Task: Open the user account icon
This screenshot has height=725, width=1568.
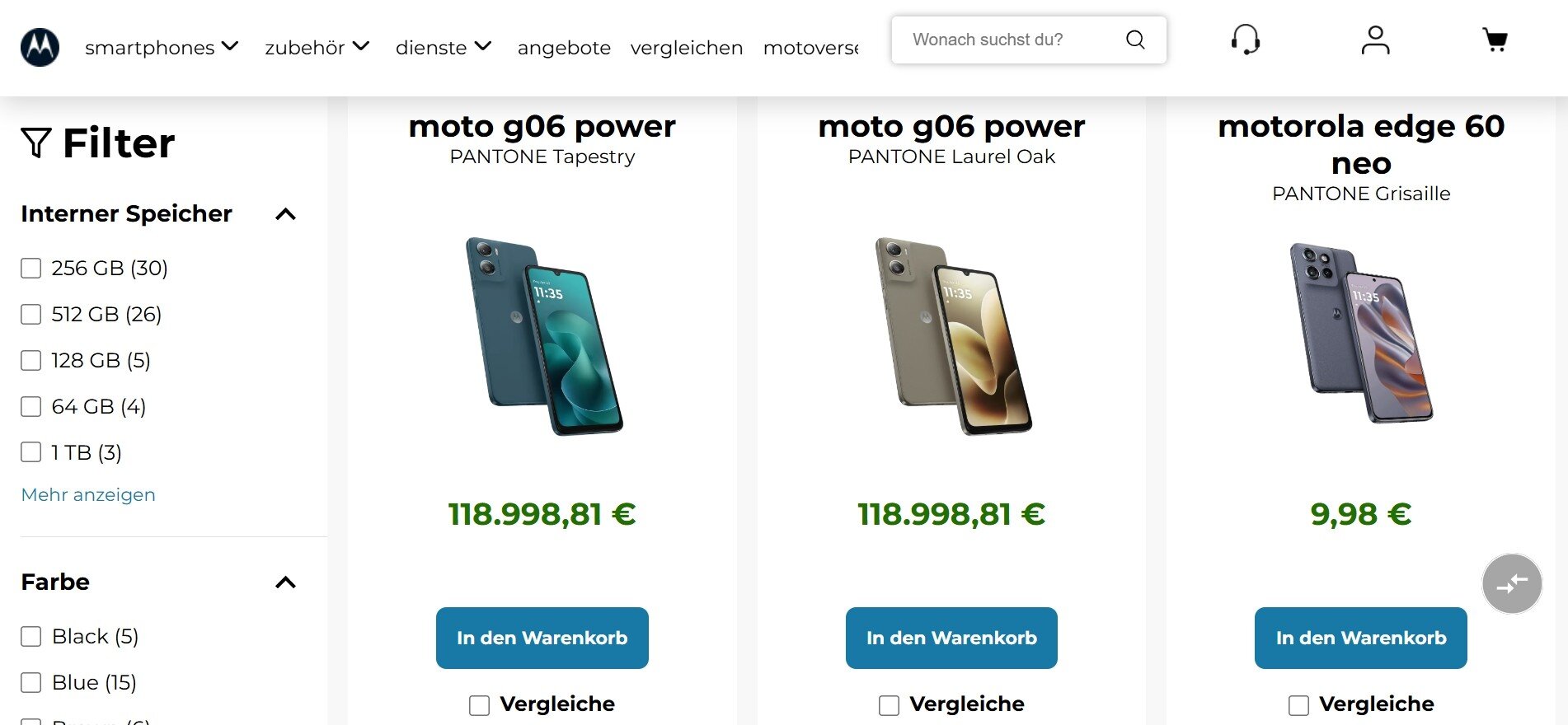Action: (x=1375, y=40)
